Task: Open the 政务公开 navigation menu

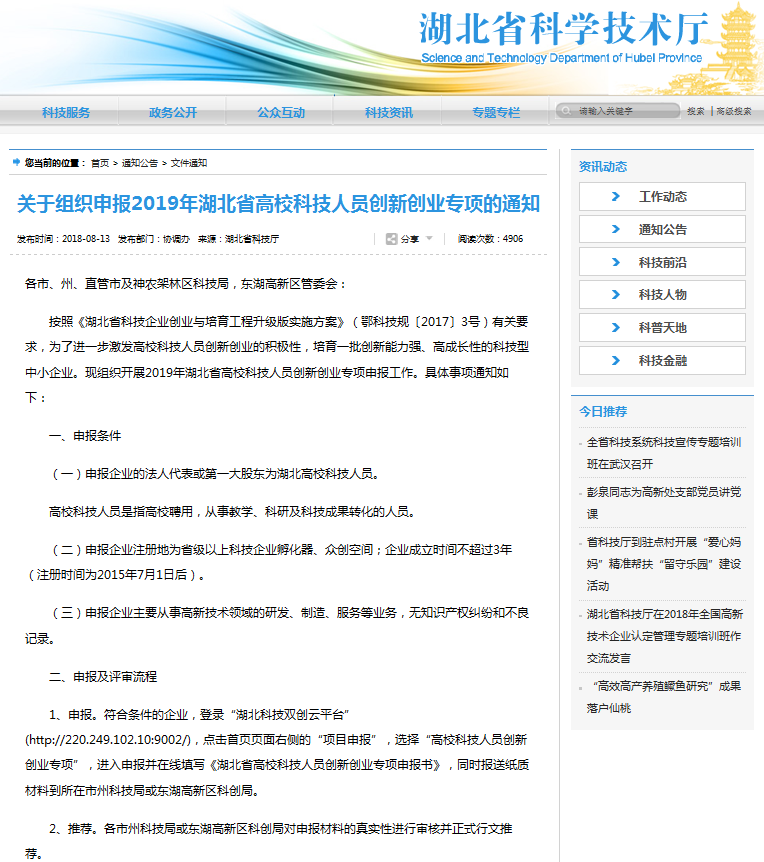Action: 173,113
